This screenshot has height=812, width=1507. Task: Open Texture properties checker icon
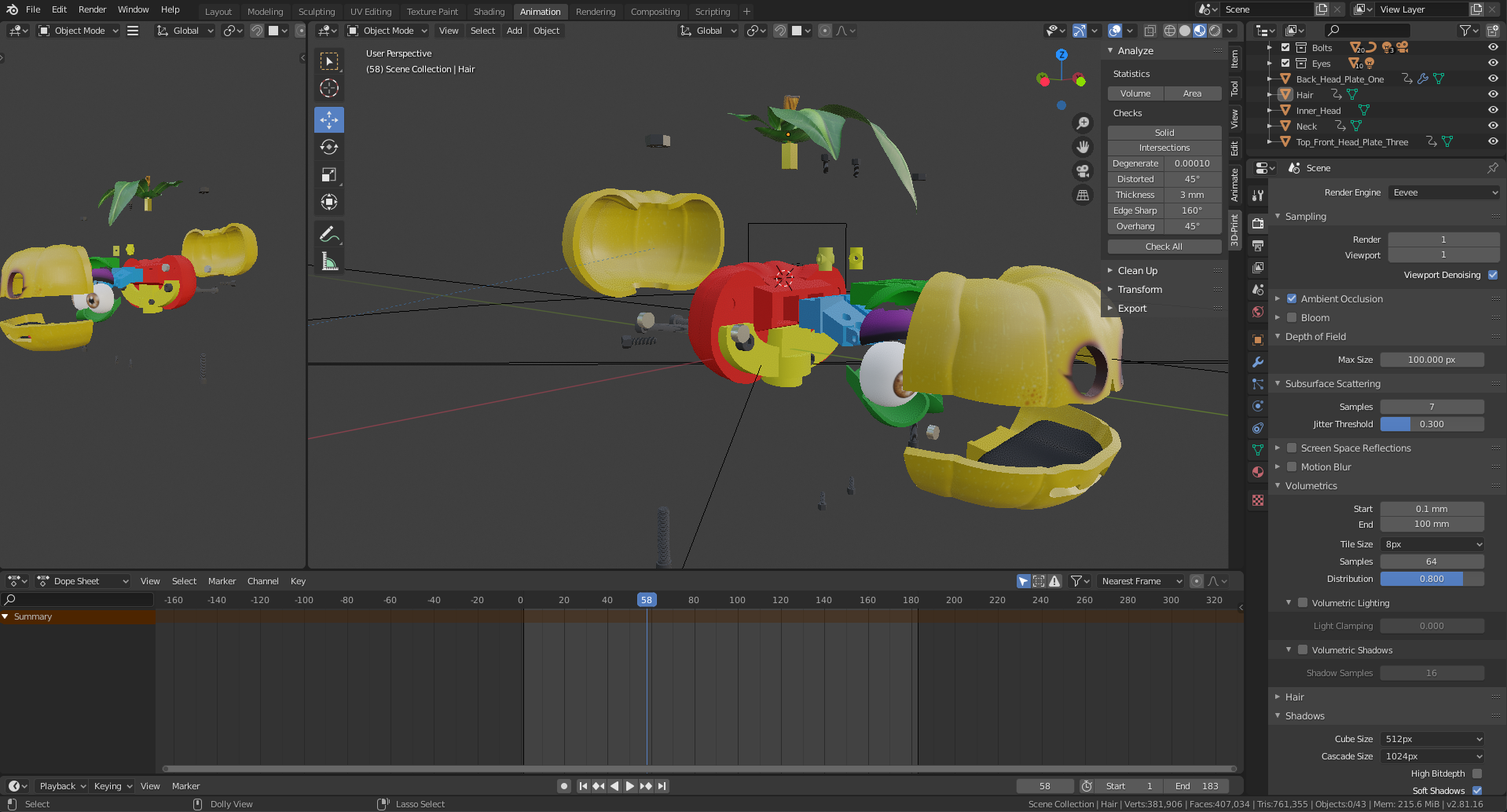1258,500
